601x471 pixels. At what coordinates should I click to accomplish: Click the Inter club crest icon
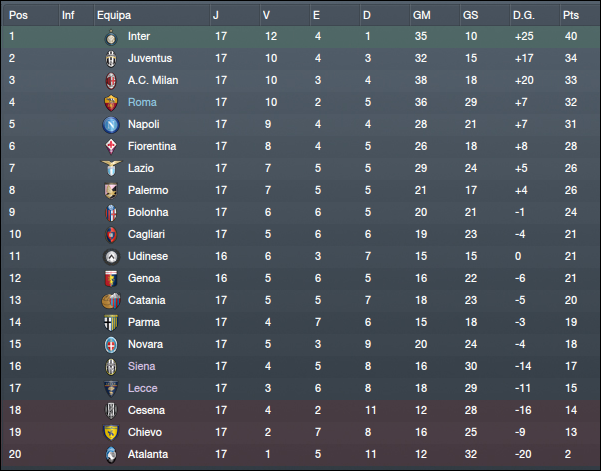click(x=111, y=37)
